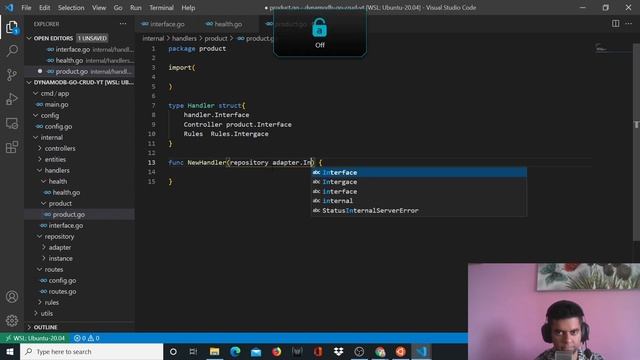Viewport: 640px width, 360px height.
Task: Open the Selection menu
Action: [71, 8]
